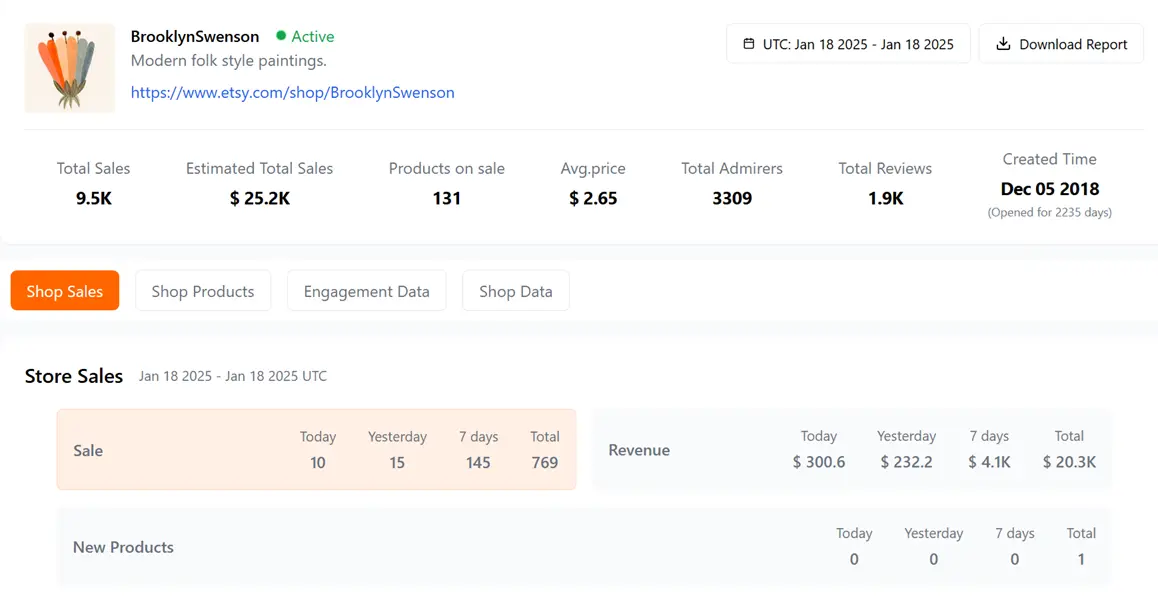Click the Total Admirers 3309 stat
Viewport: 1158px width, 598px height.
[x=731, y=184]
